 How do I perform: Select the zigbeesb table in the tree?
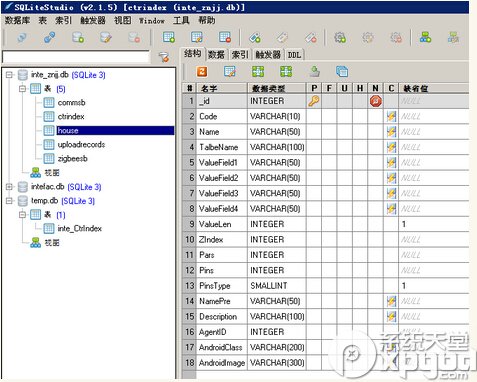[x=72, y=159]
